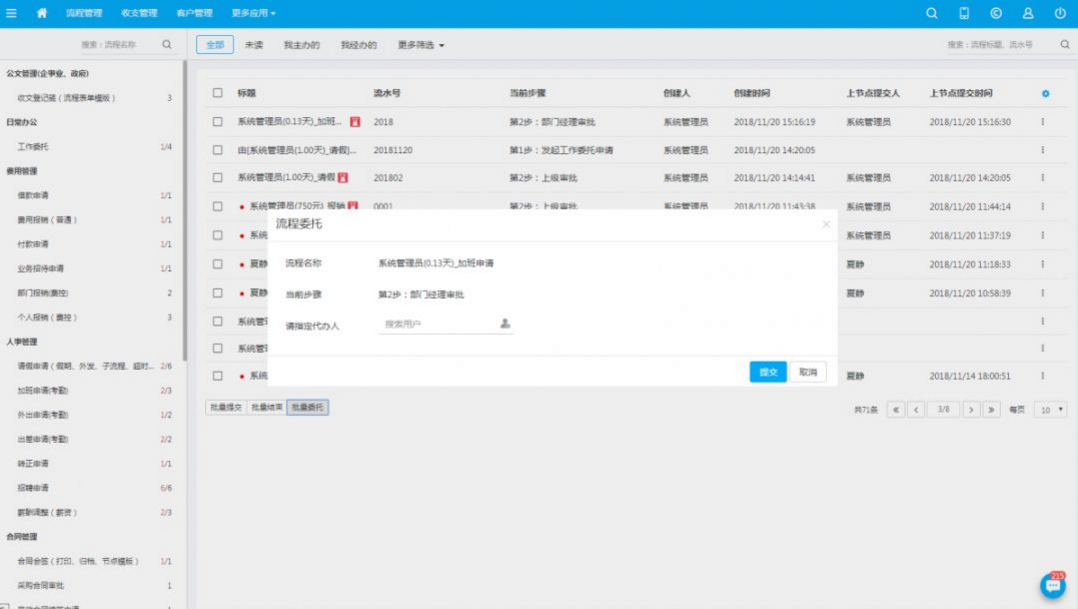Open the 更多筛选 filter dropdown
The image size is (1078, 609).
[x=420, y=45]
